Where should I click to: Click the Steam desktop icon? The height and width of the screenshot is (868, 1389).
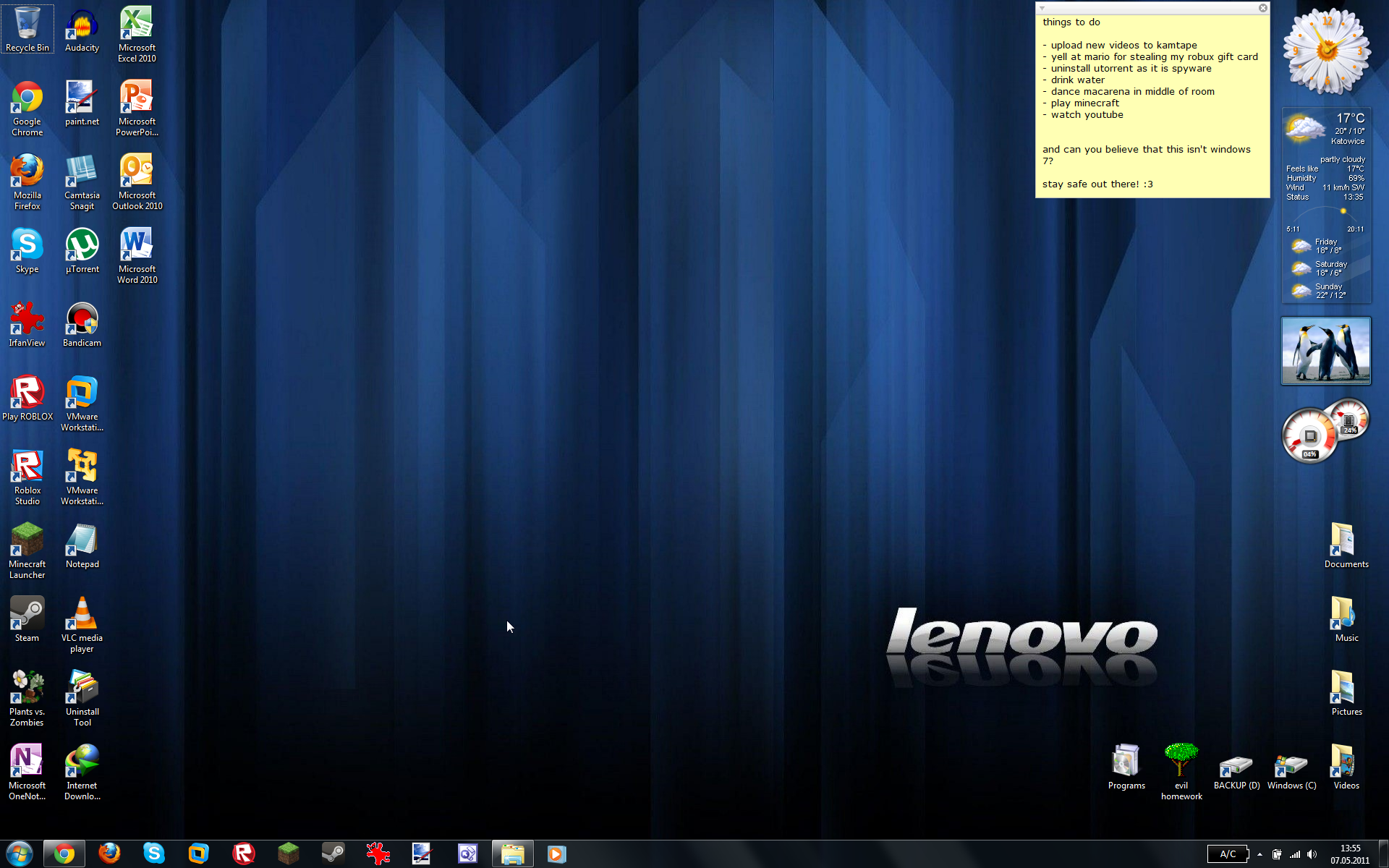click(27, 619)
